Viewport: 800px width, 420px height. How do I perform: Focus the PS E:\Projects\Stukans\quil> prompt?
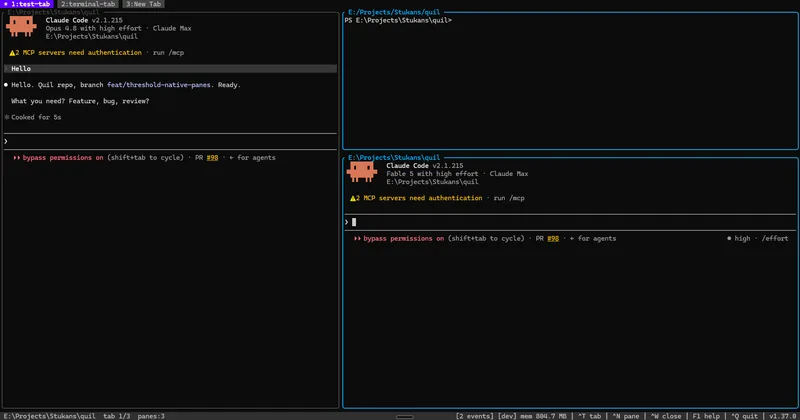398,20
